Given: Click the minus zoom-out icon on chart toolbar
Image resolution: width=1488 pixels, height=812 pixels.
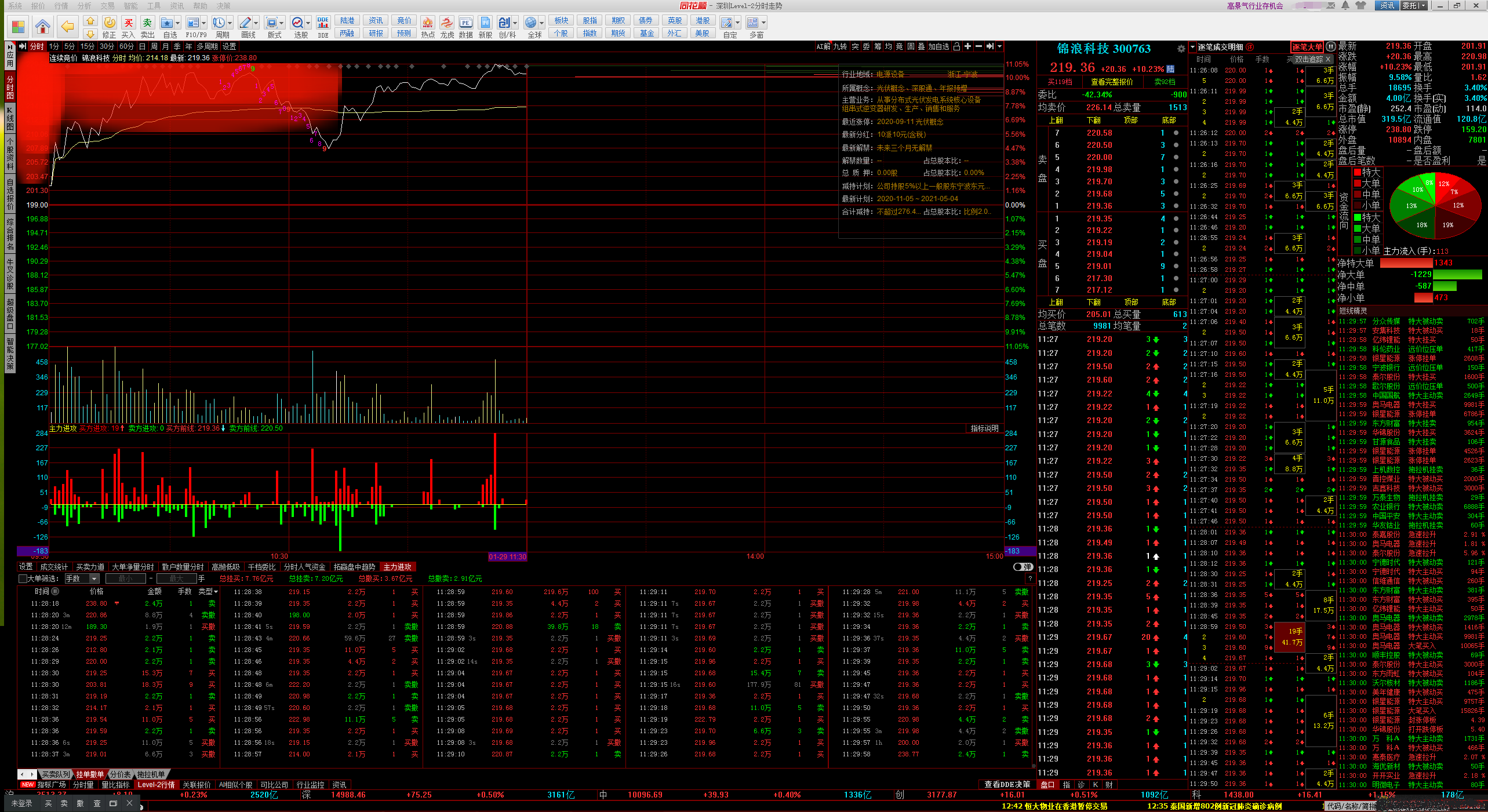Looking at the screenshot, I should 978,46.
